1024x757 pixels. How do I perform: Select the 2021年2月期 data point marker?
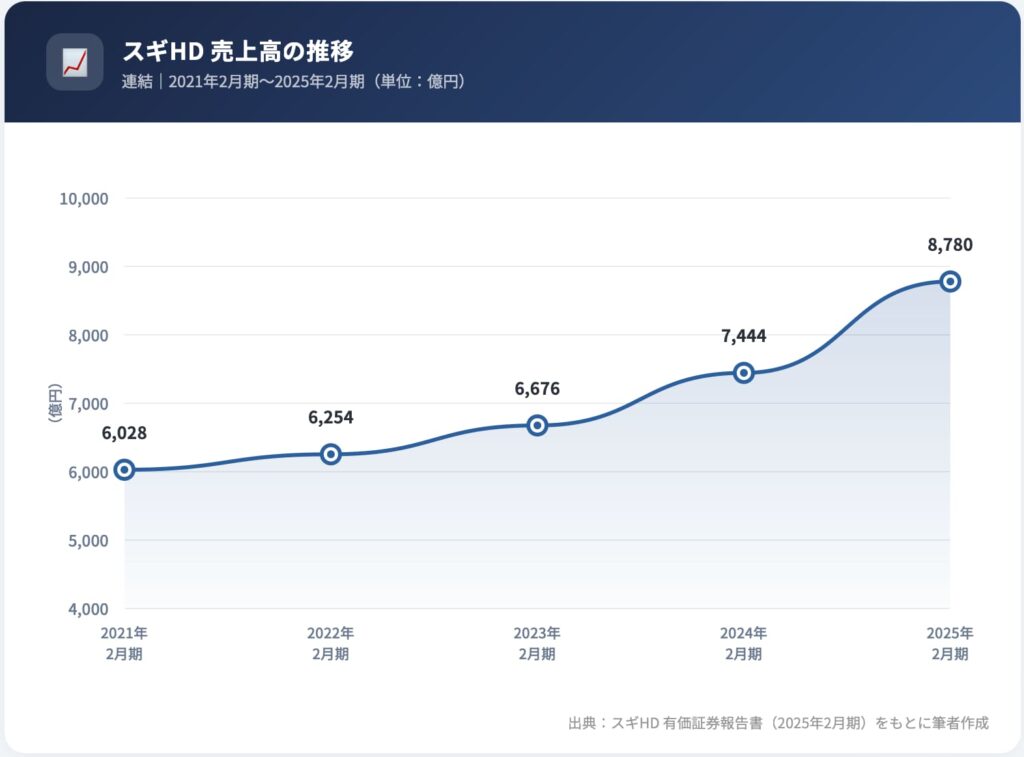[x=124, y=470]
